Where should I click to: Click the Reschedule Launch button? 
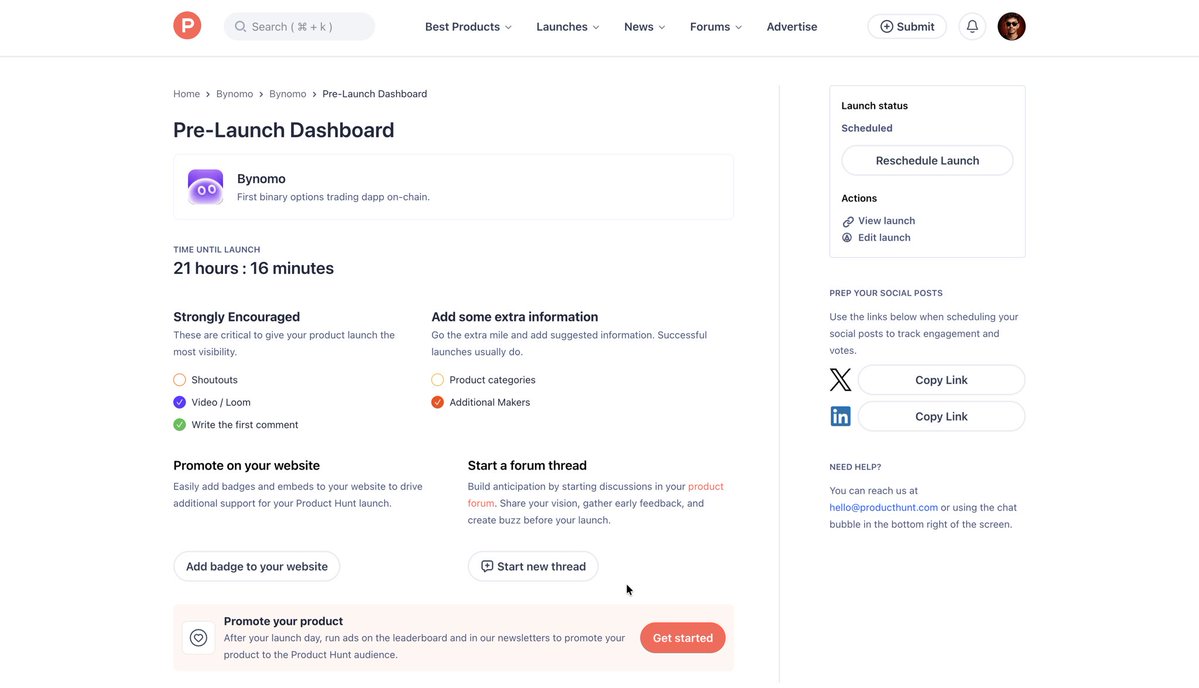928,158
